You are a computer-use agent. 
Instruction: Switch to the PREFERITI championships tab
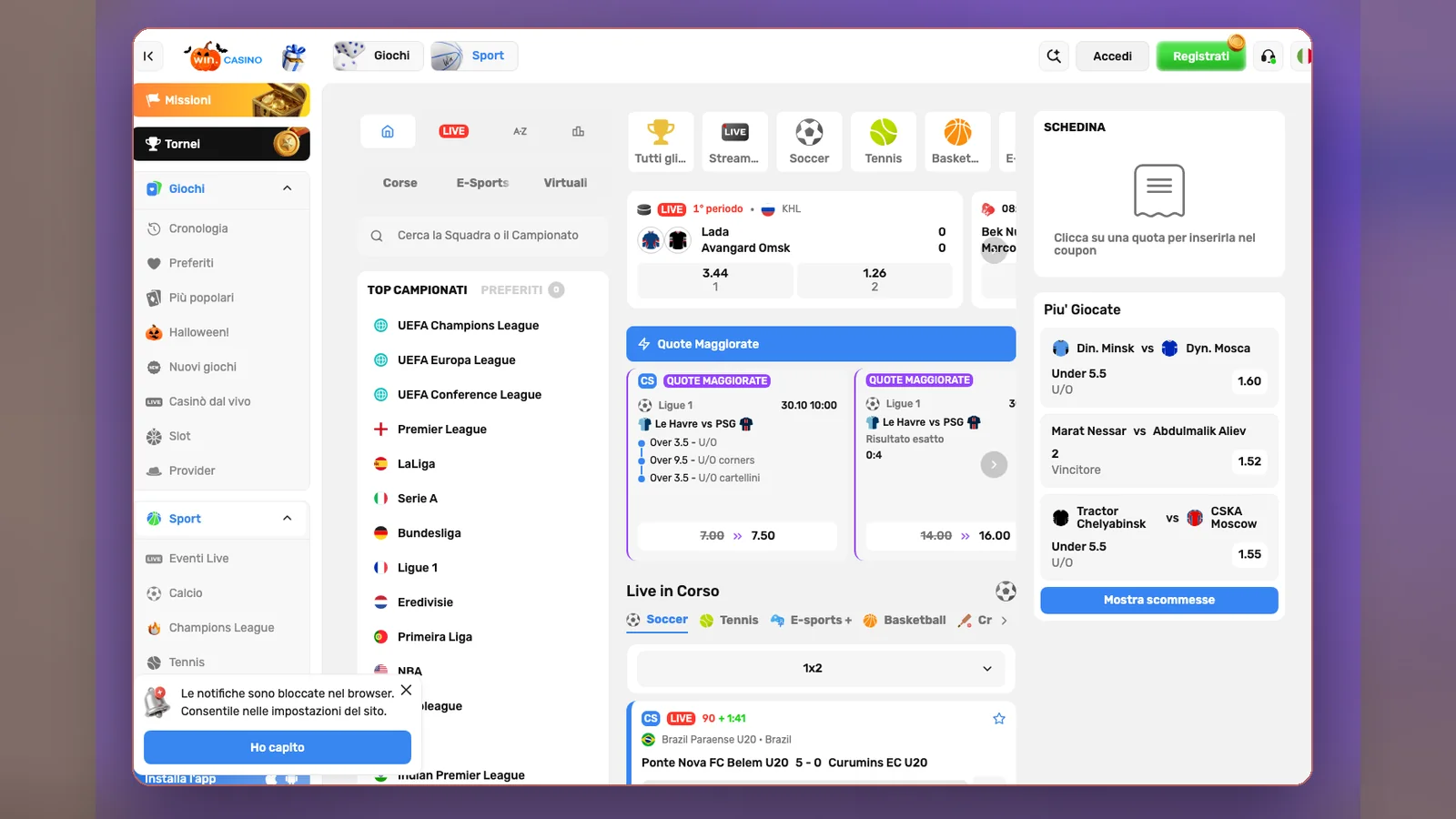click(521, 290)
